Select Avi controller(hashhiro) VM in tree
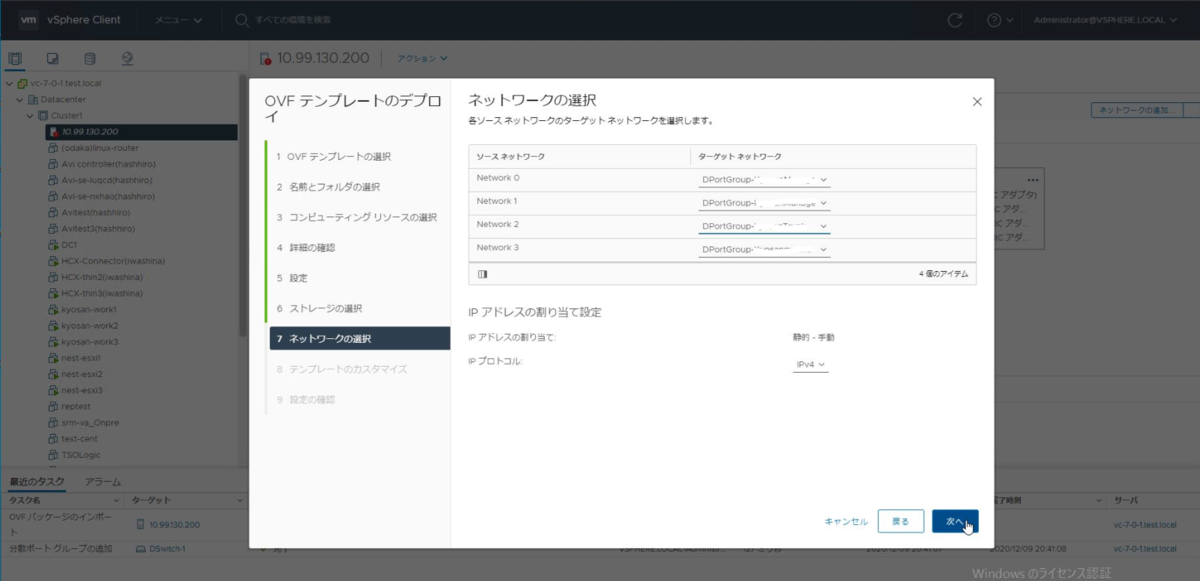 coord(107,164)
